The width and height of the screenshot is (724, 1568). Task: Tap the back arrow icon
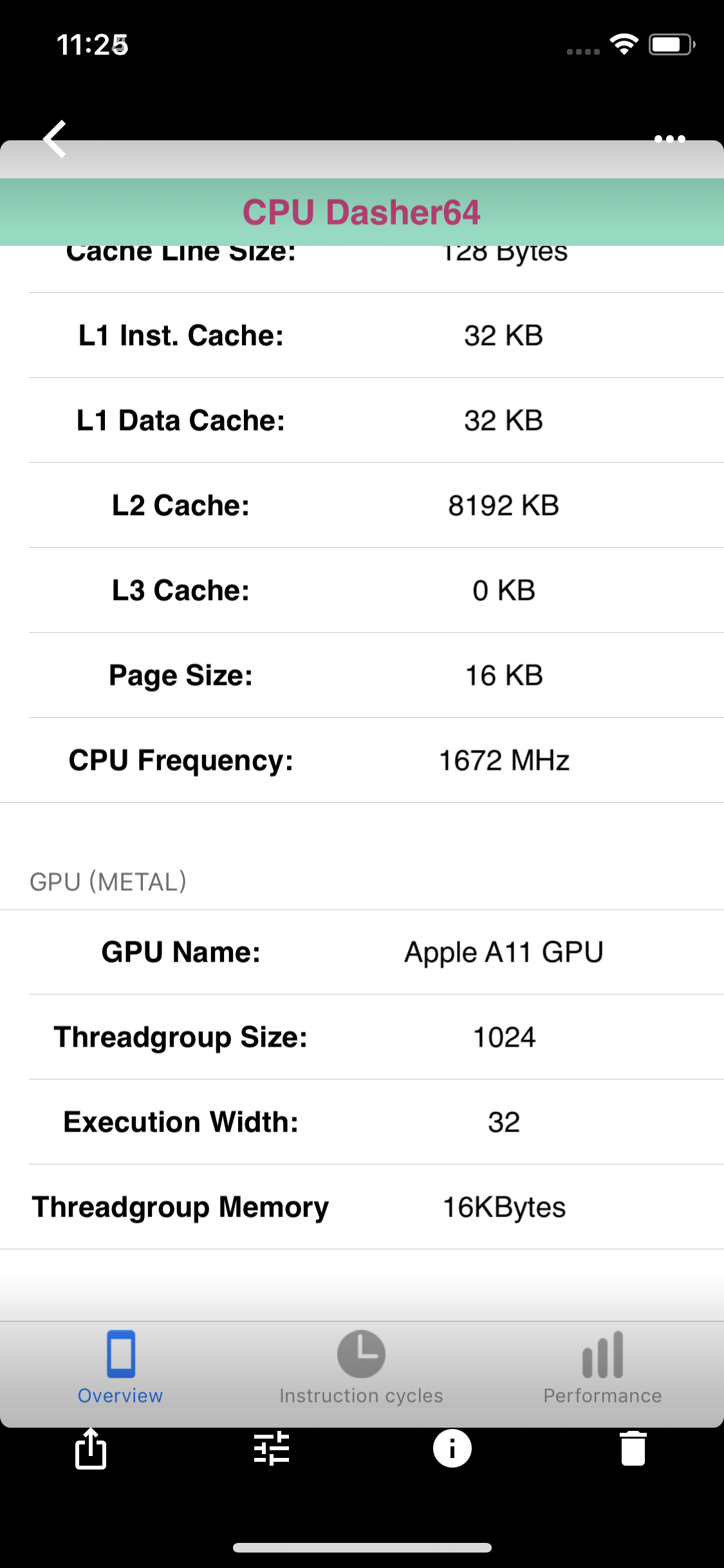point(55,138)
